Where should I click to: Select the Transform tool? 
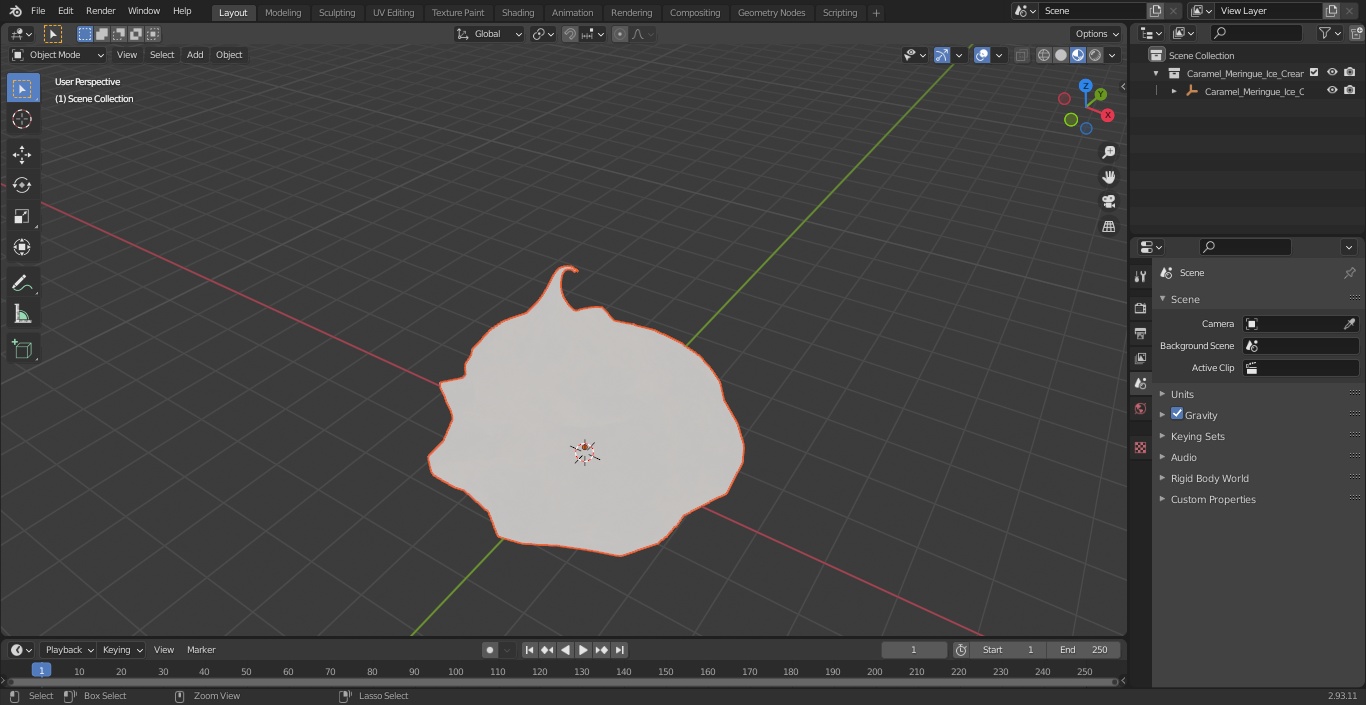tap(22, 247)
